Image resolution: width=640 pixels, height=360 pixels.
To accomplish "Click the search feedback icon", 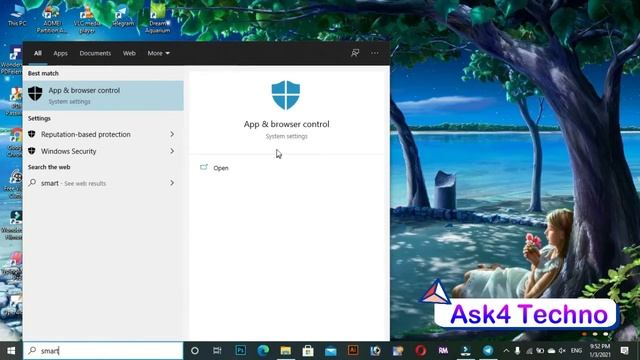I will [x=355, y=53].
